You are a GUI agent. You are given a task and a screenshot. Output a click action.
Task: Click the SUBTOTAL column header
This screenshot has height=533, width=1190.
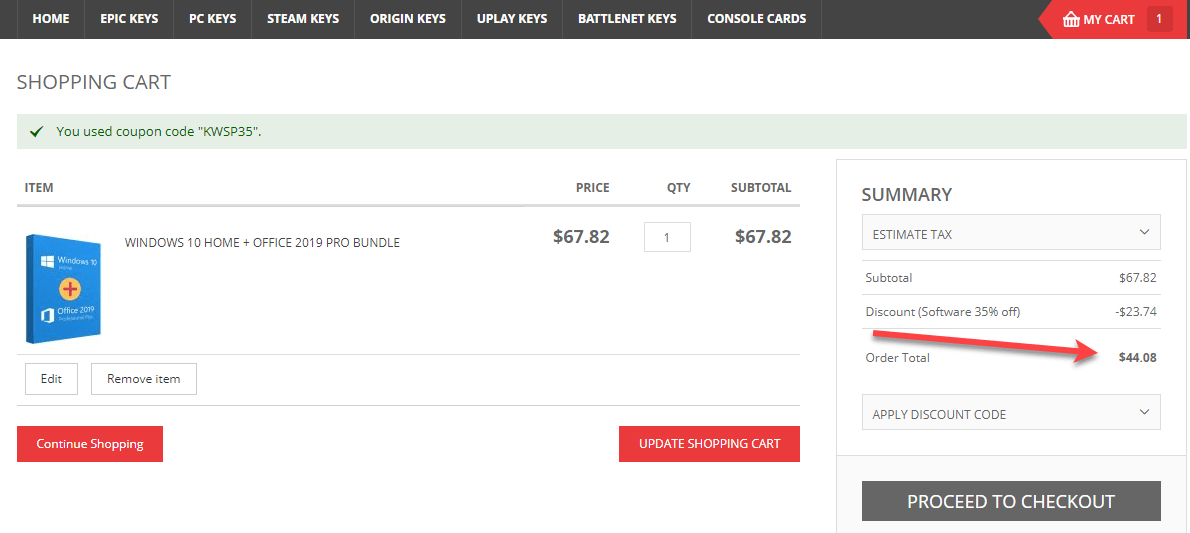(761, 188)
